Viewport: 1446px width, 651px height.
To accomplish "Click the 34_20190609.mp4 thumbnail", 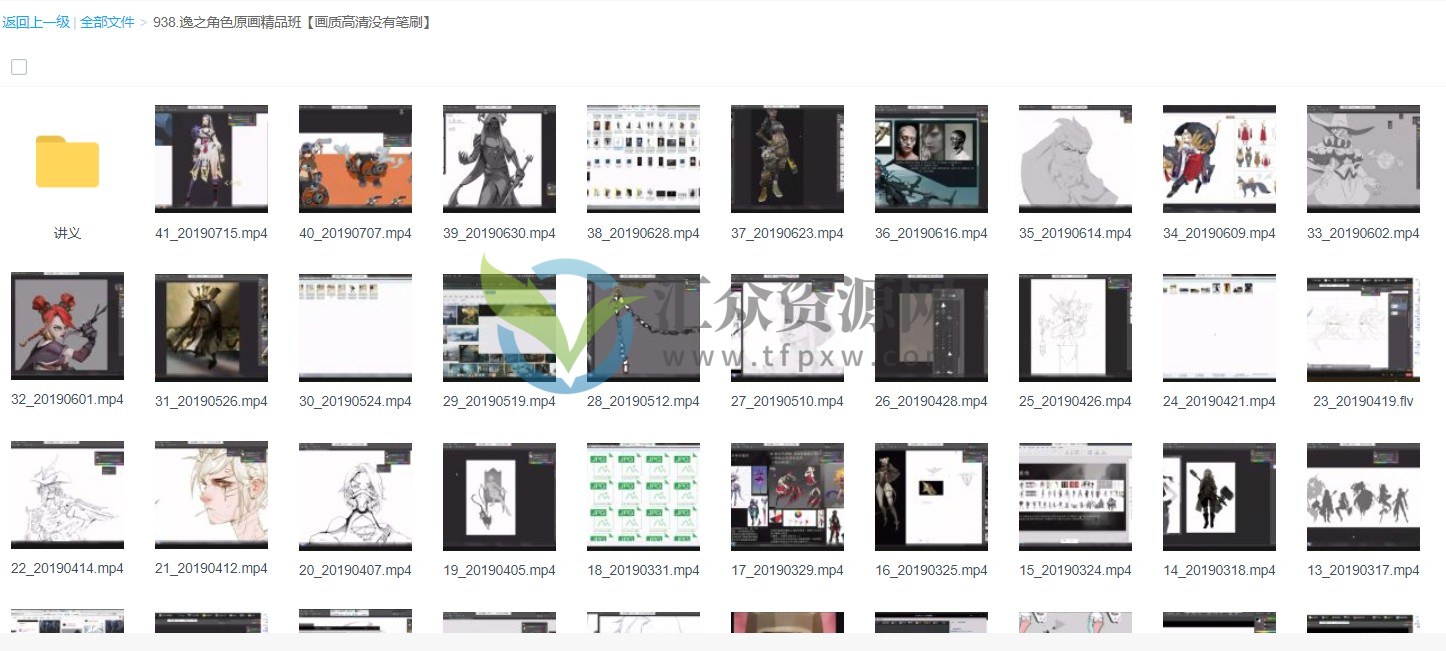I will (1219, 159).
